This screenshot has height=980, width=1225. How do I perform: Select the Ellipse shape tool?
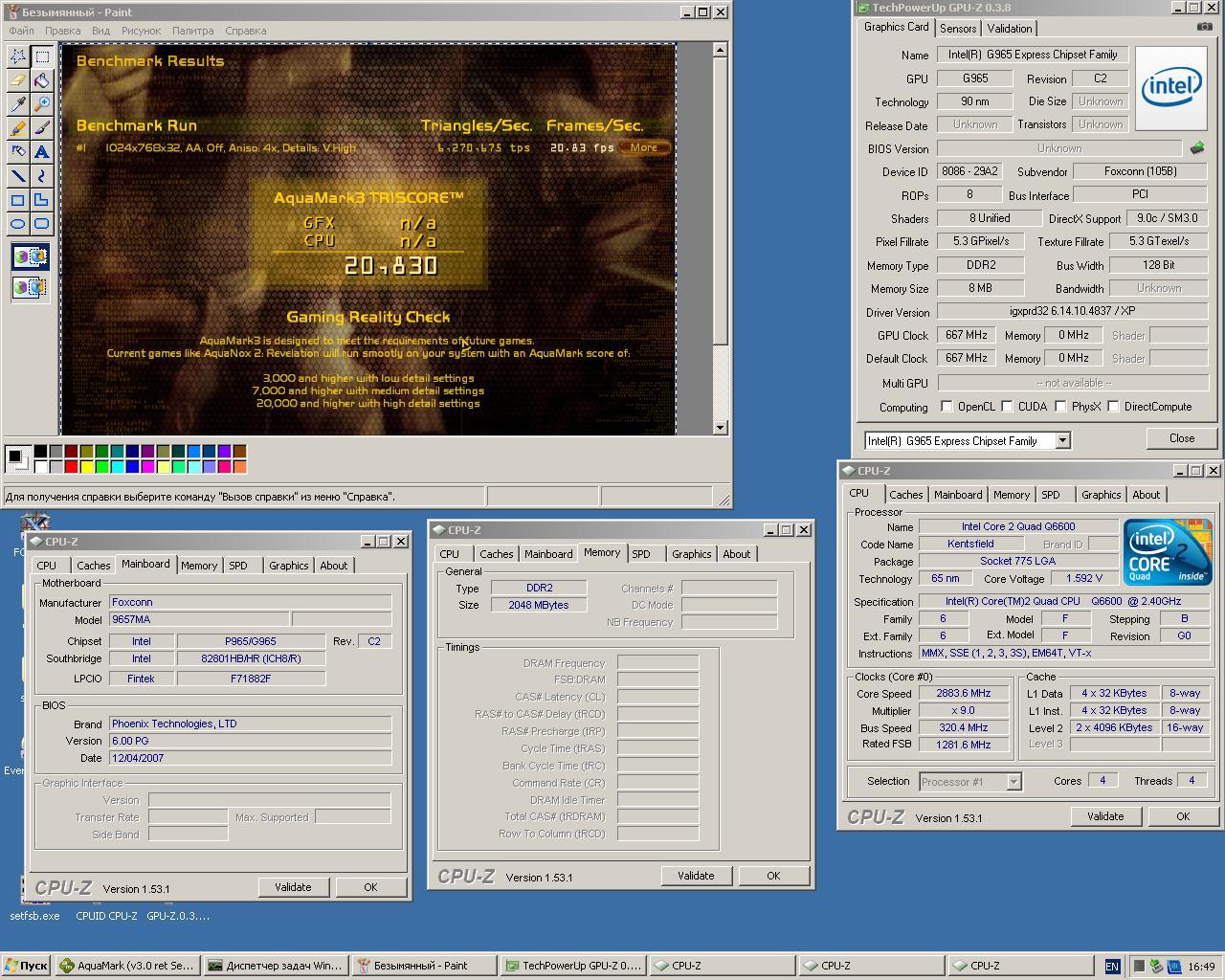pos(18,224)
